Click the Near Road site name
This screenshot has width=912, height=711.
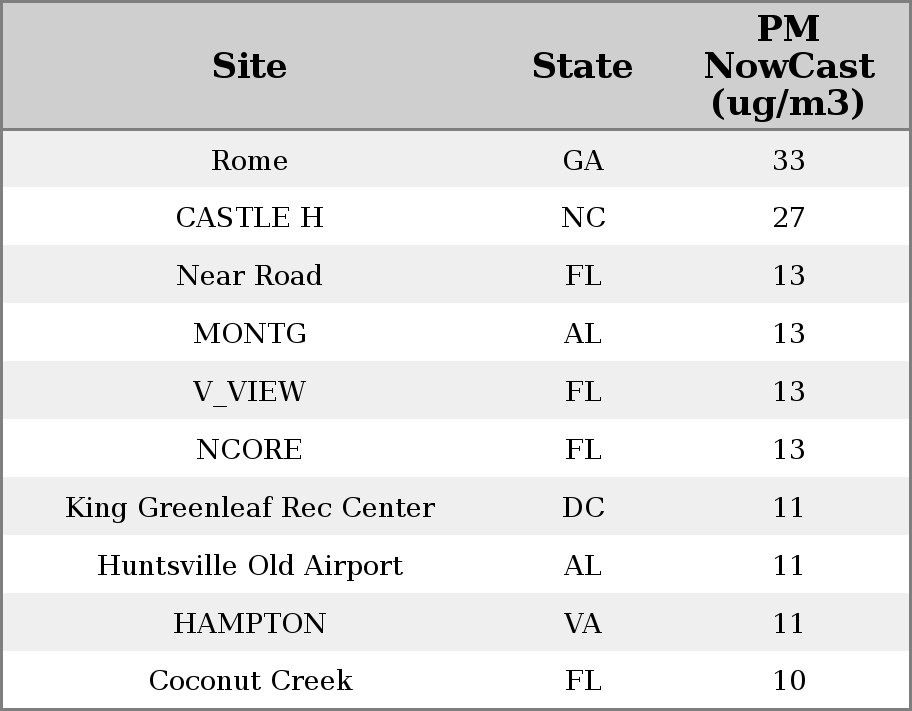pos(249,276)
